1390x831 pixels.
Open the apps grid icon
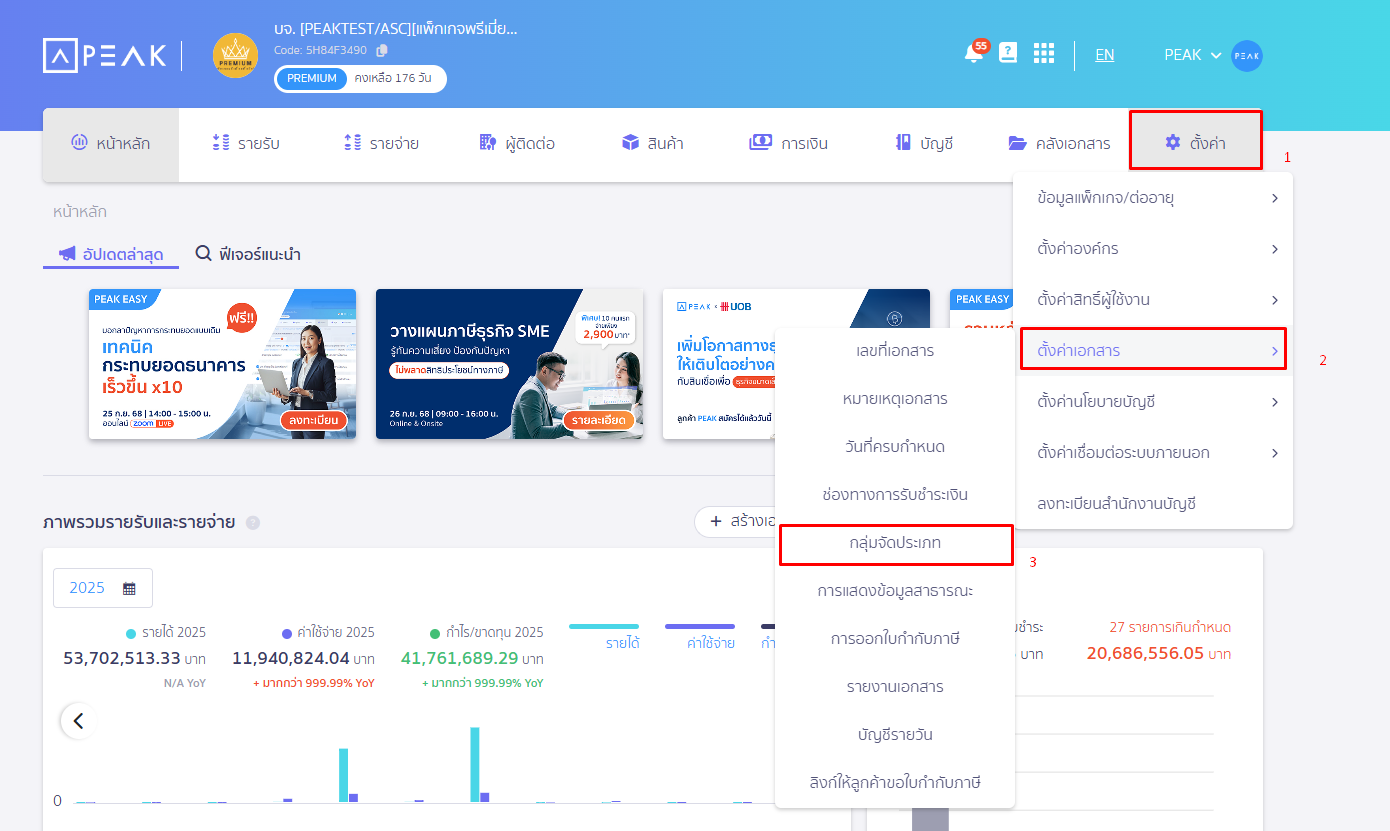pos(1044,54)
